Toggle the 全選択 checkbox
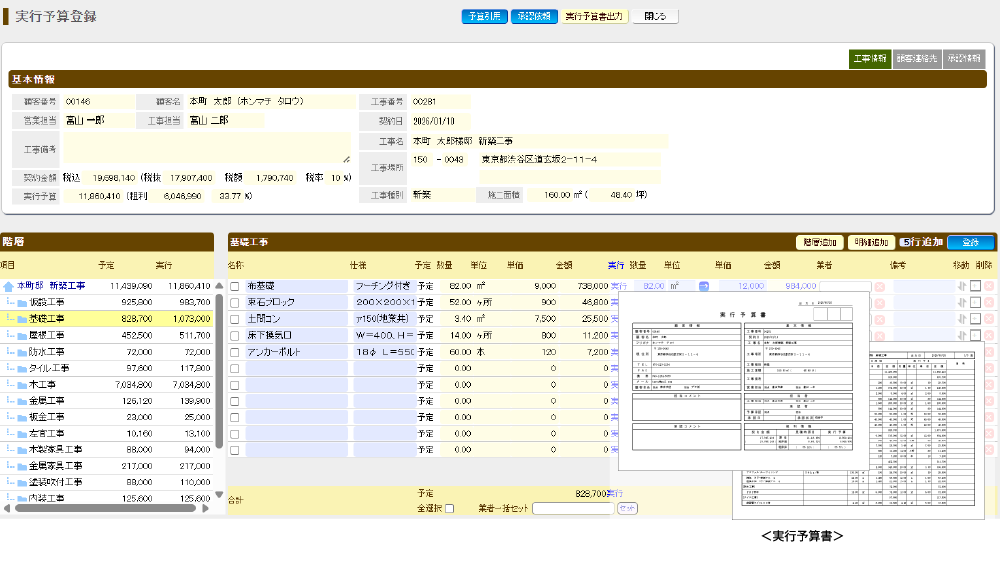 [x=450, y=509]
